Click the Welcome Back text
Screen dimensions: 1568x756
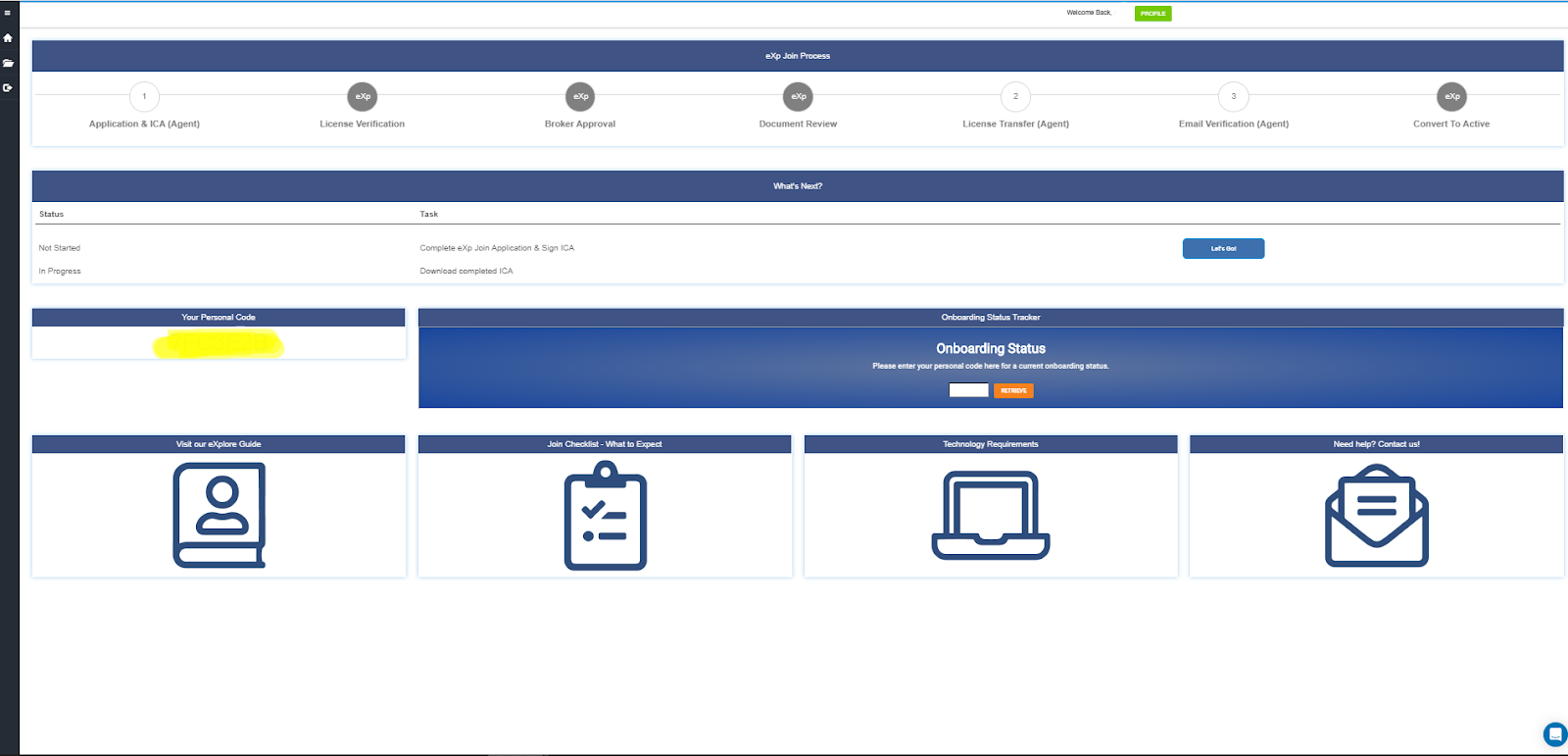coord(1090,13)
